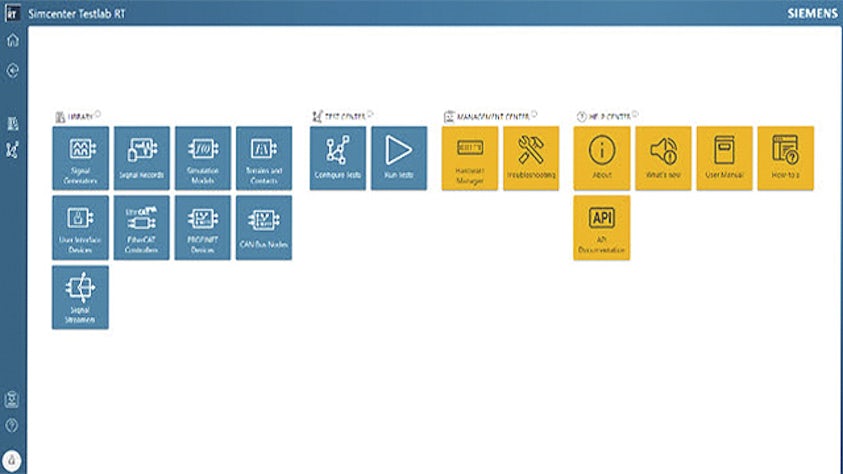Click the help question mark in sidebar
Screen dimensions: 843x474
tap(13, 425)
